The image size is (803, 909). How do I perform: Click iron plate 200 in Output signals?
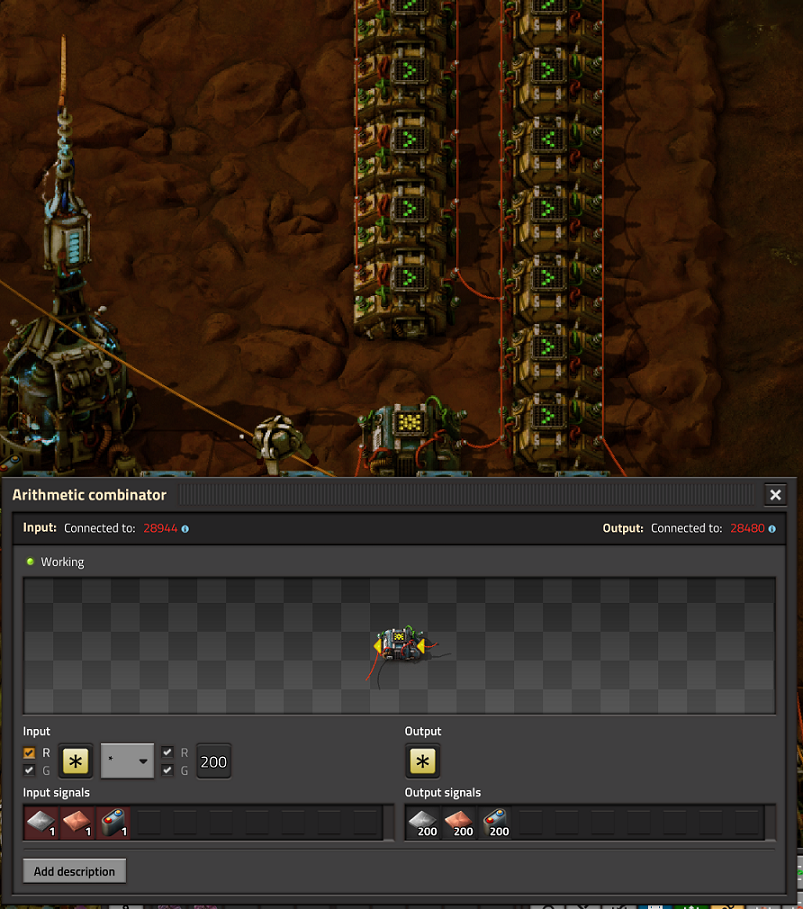(423, 822)
